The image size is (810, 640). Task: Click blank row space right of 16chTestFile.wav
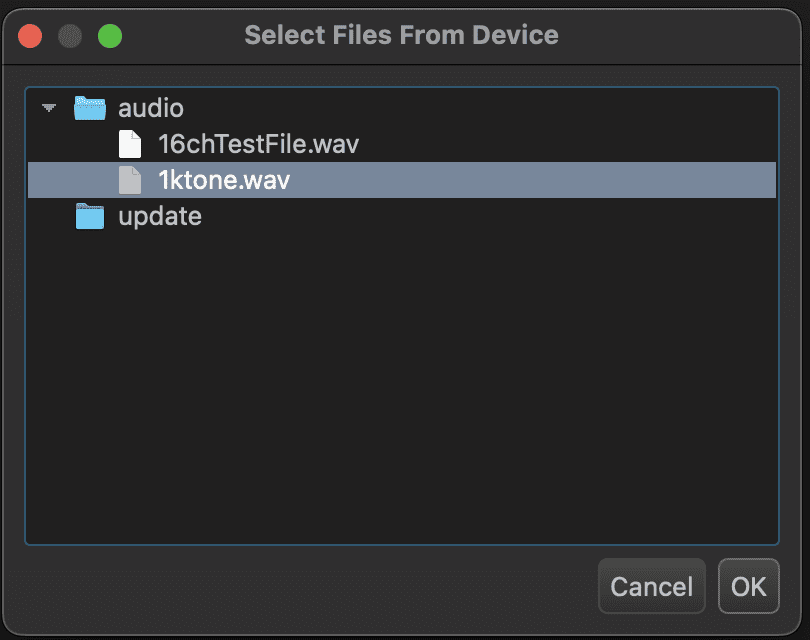pos(560,144)
